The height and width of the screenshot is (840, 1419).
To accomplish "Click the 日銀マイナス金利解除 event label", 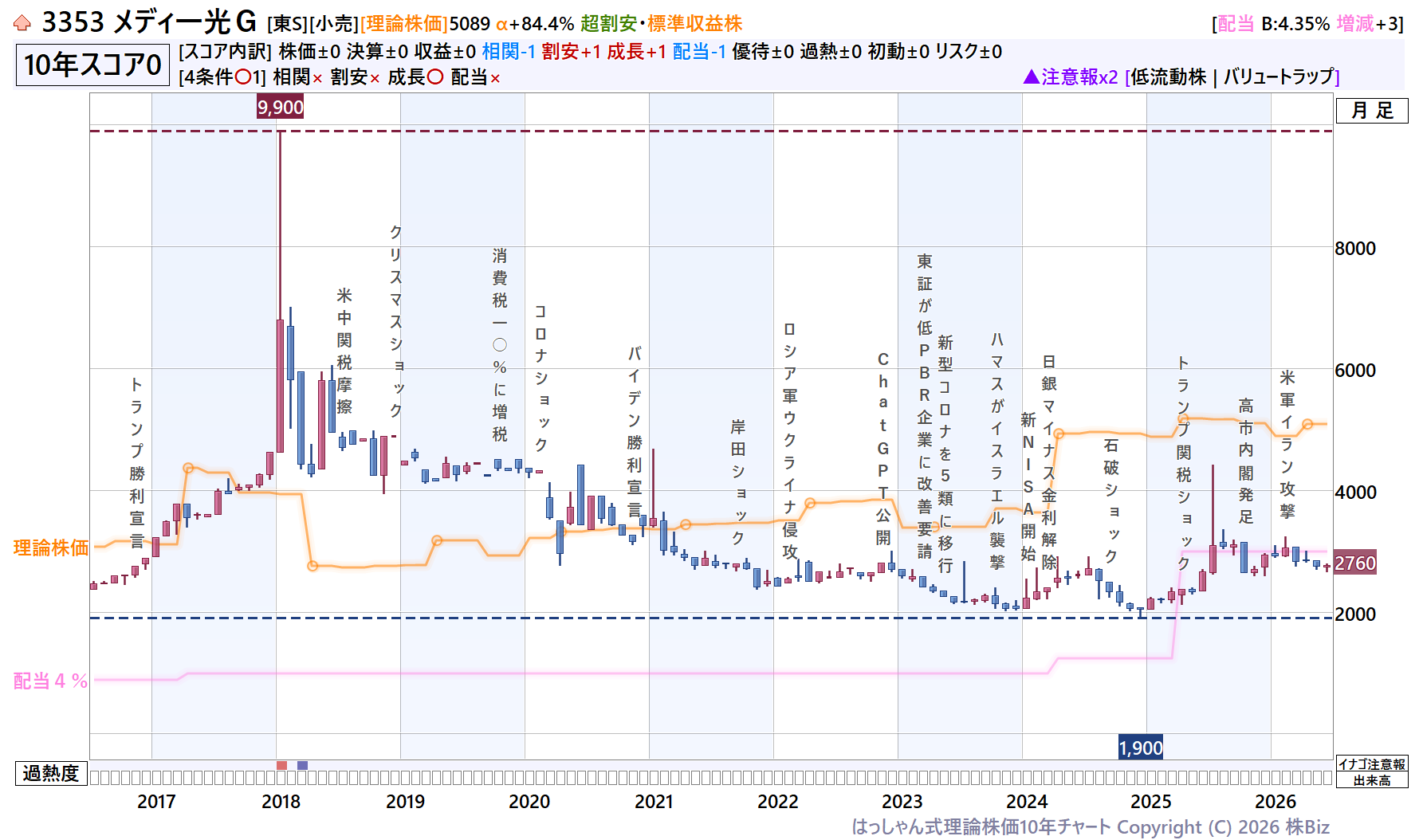I will coord(1049,462).
